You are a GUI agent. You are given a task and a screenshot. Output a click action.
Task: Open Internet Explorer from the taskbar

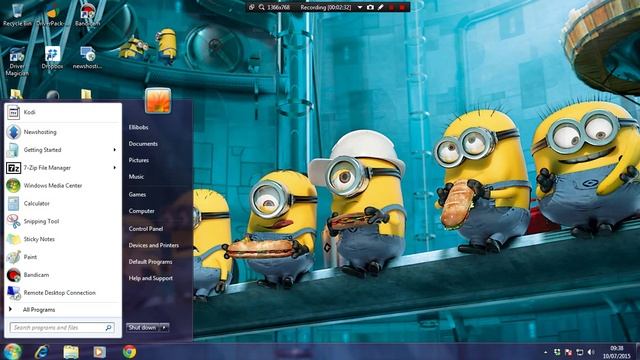coord(42,352)
